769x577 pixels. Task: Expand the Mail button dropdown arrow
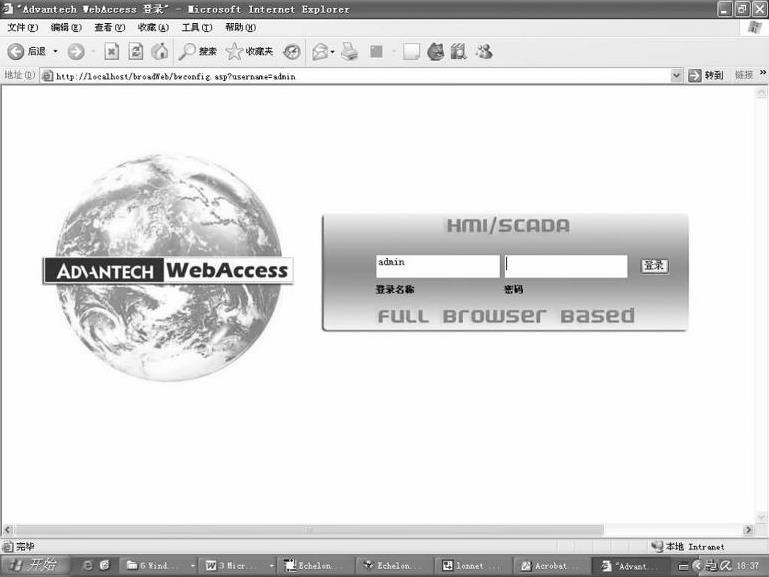(x=333, y=51)
